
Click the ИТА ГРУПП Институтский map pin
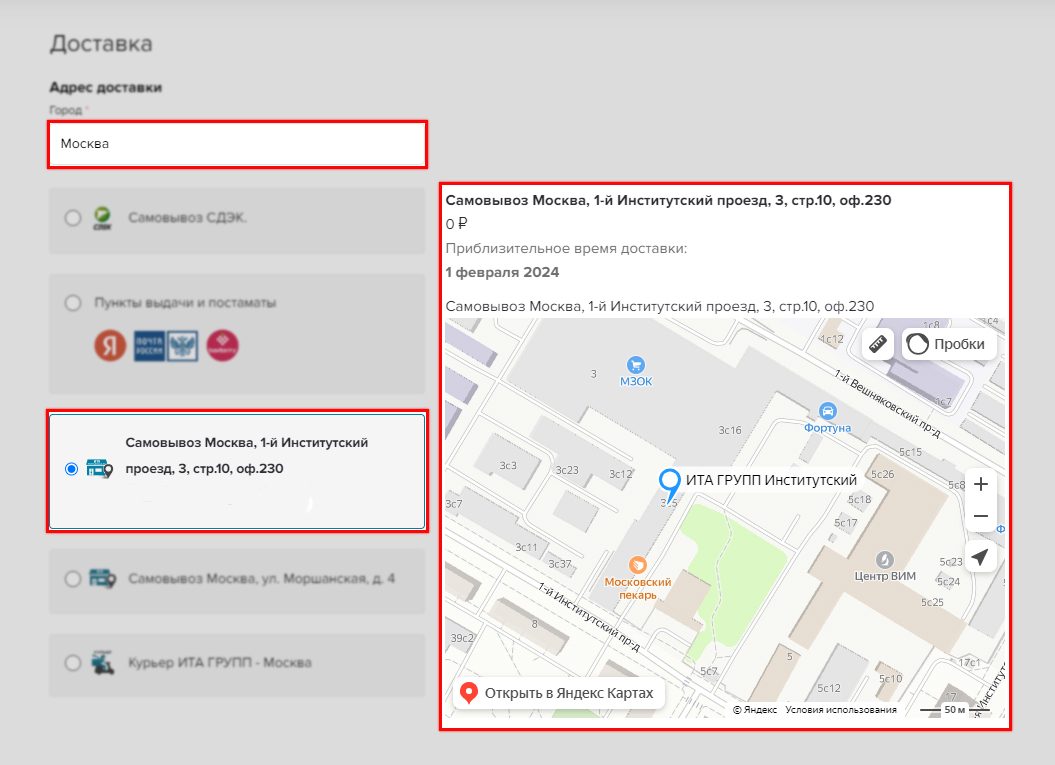(669, 482)
